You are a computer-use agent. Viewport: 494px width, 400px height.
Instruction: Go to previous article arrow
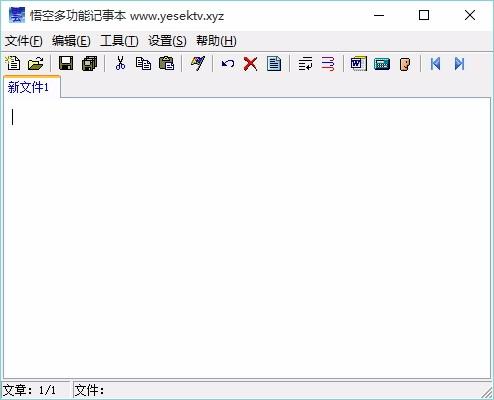tap(435, 63)
